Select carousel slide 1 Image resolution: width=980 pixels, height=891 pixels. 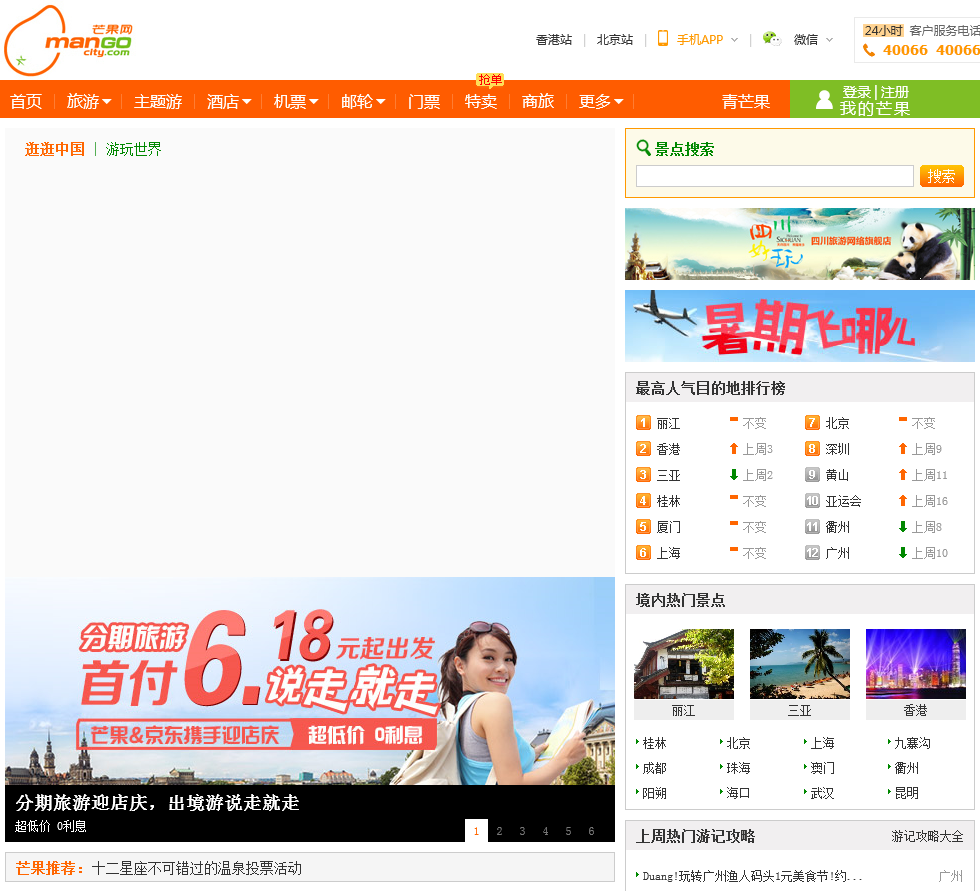(x=476, y=830)
